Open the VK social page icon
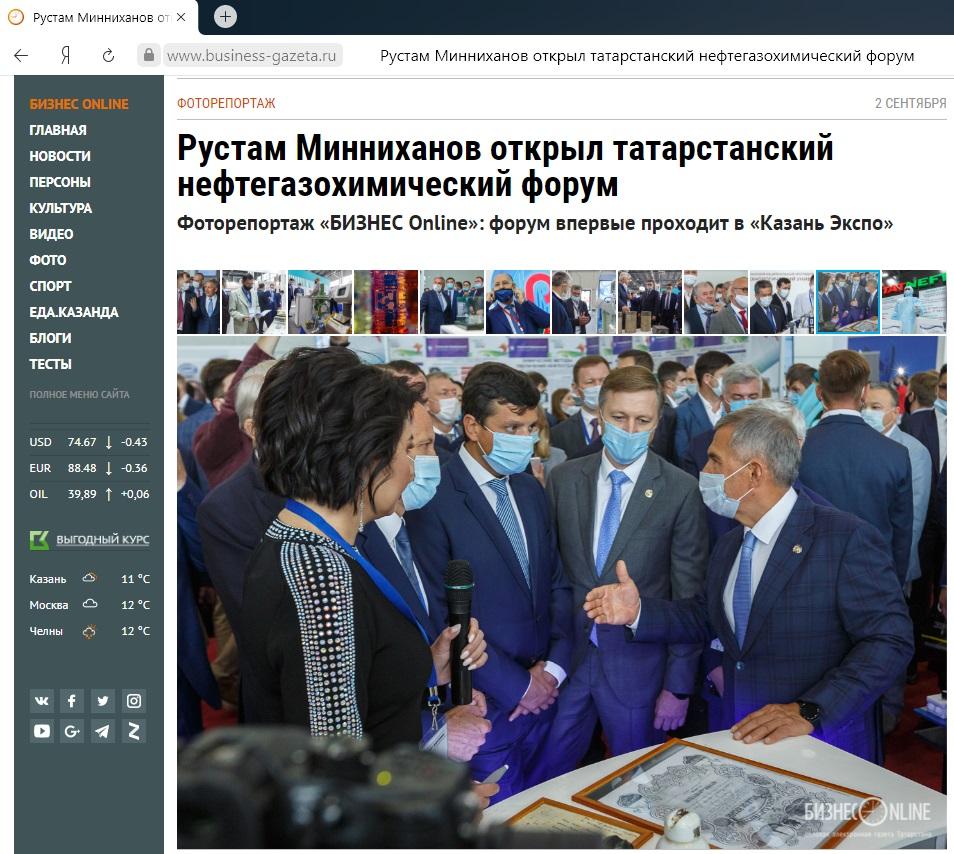 point(42,701)
